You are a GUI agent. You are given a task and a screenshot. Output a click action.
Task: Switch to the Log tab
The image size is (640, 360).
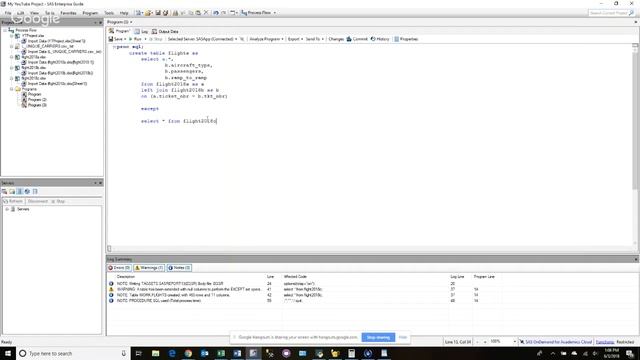(x=142, y=31)
